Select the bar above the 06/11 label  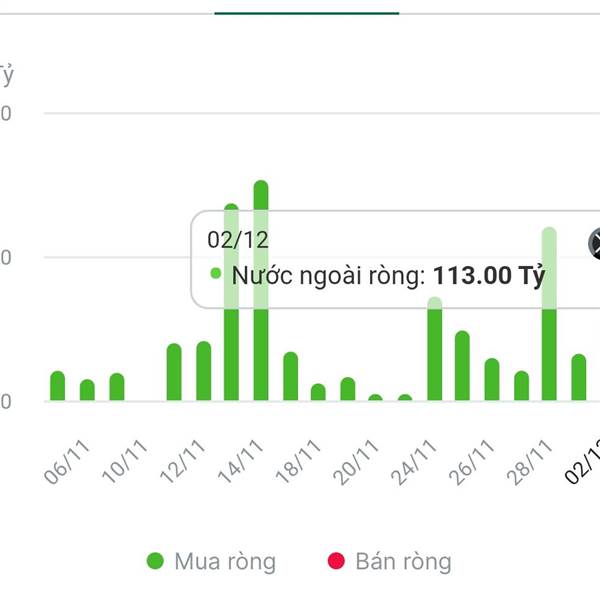pos(58,386)
